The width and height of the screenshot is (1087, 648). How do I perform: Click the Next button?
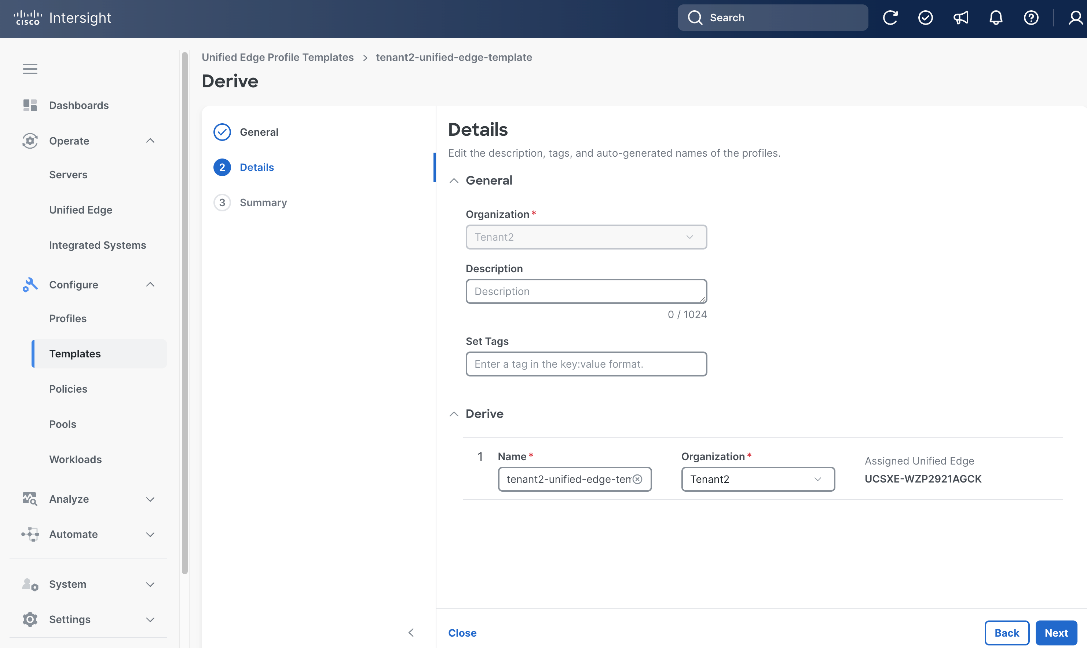pyautogui.click(x=1056, y=633)
